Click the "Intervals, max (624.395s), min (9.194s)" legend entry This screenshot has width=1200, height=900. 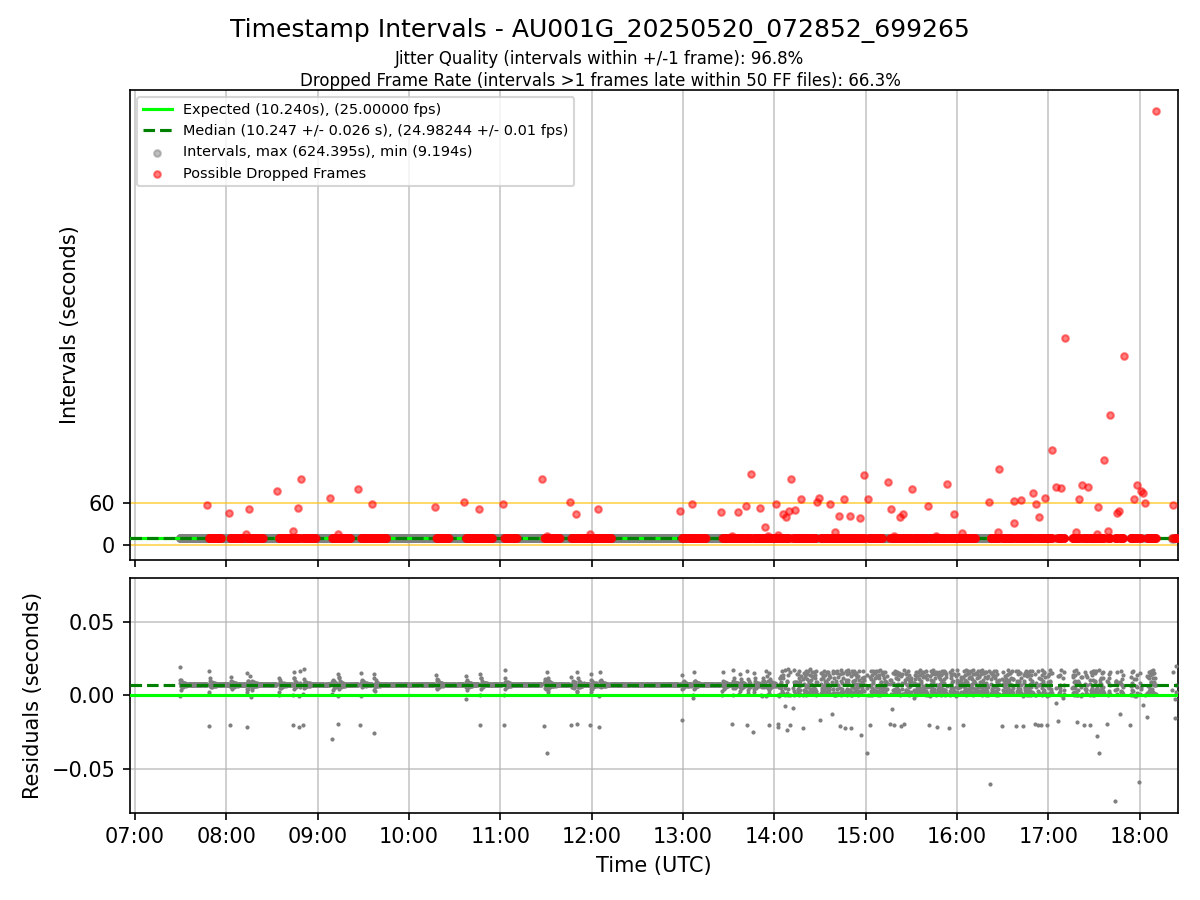[x=327, y=151]
